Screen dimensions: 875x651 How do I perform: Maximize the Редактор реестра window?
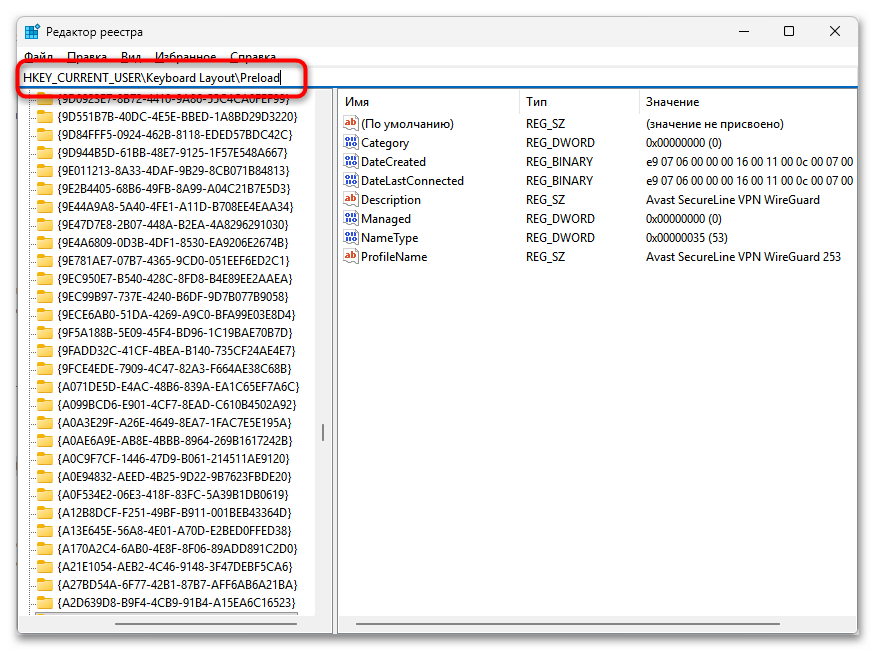point(789,31)
